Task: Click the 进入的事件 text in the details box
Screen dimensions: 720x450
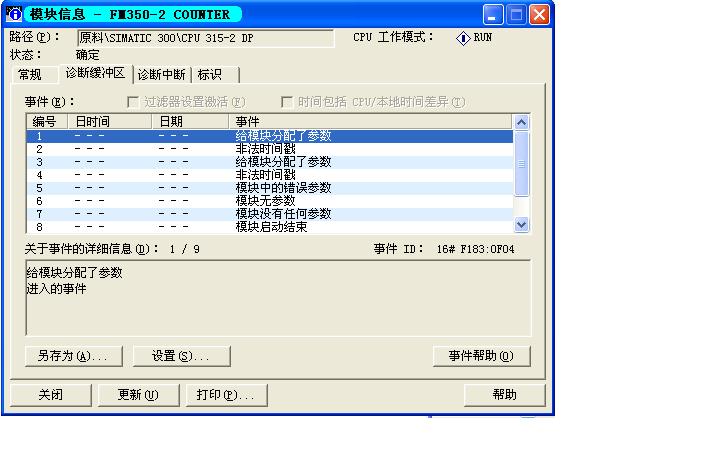Action: 56,289
